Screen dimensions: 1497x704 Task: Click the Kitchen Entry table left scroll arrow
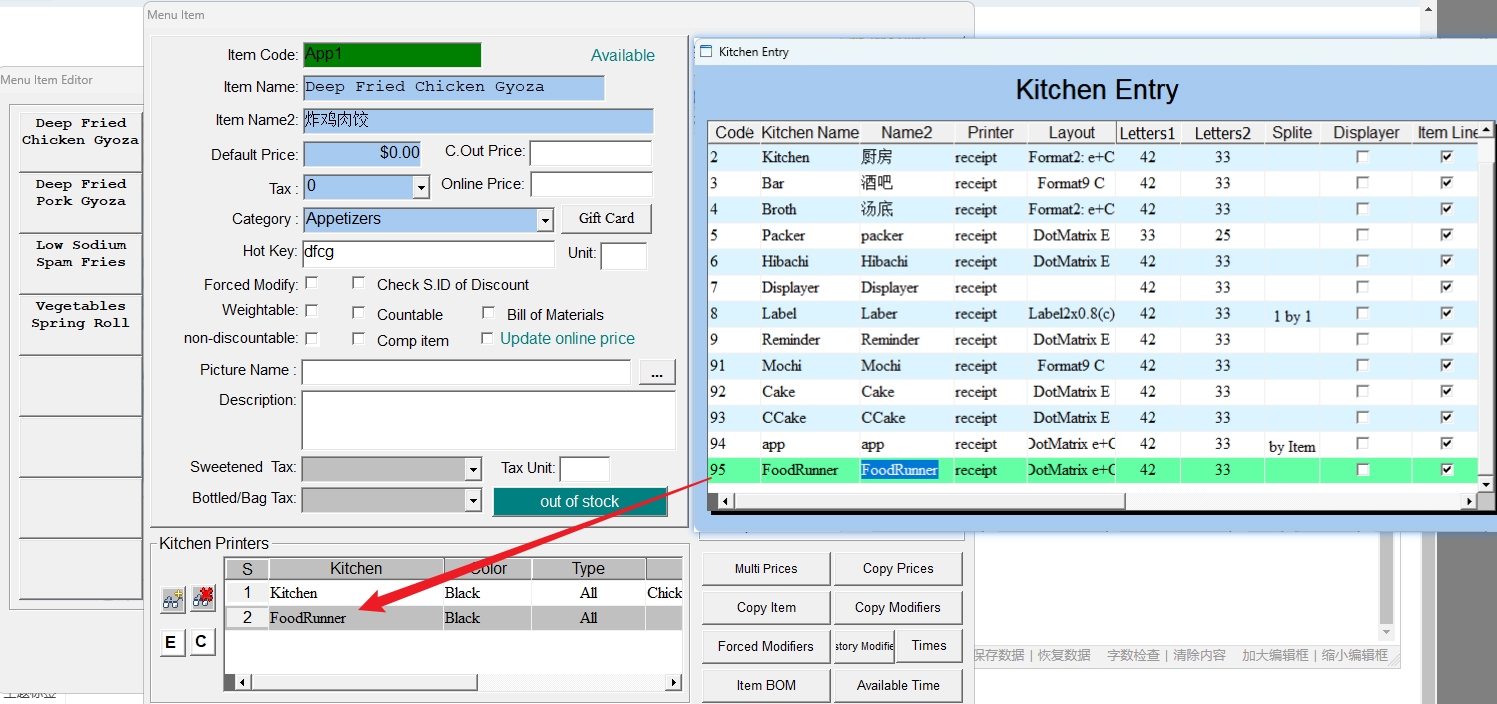click(723, 501)
